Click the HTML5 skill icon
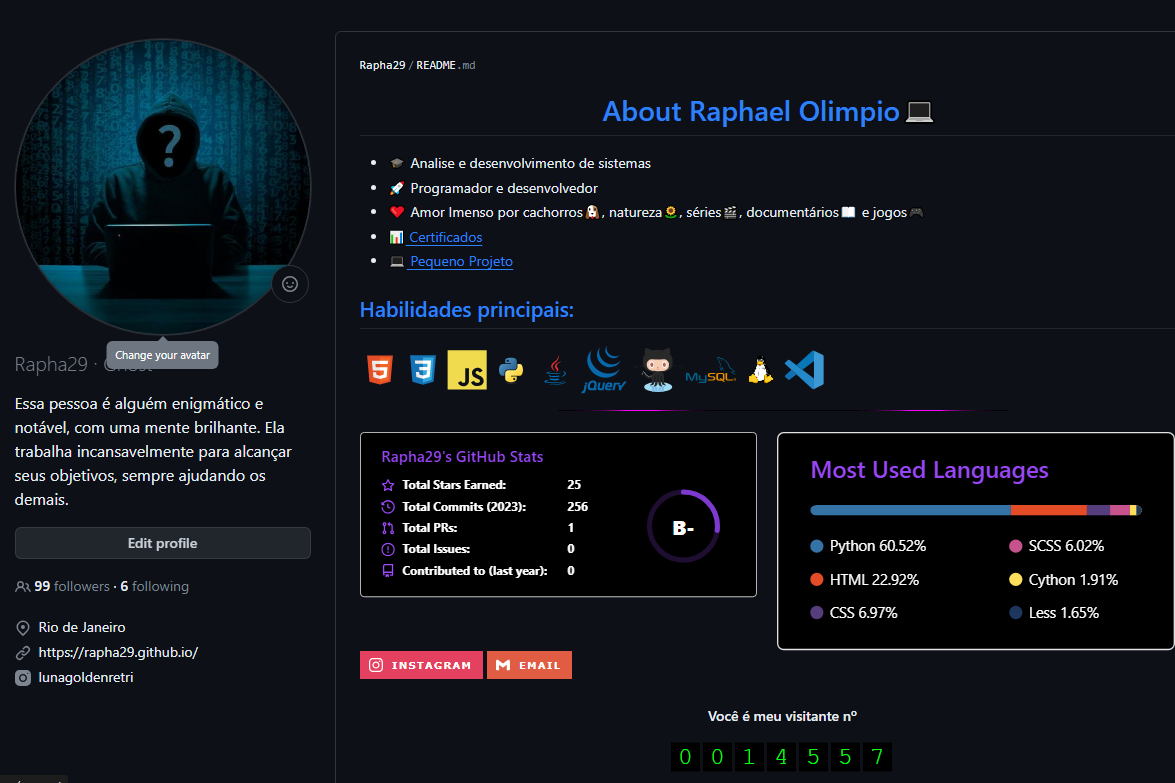The image size is (1175, 783). (x=379, y=371)
